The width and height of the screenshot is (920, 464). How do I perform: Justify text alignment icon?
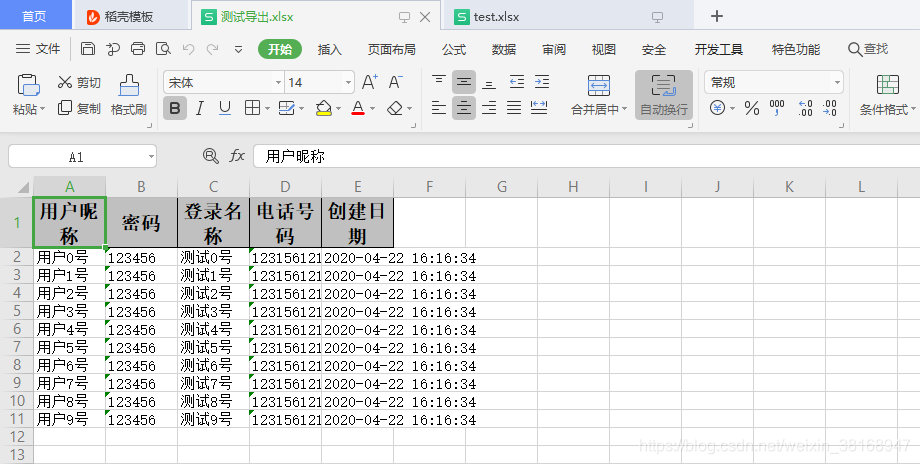click(514, 107)
